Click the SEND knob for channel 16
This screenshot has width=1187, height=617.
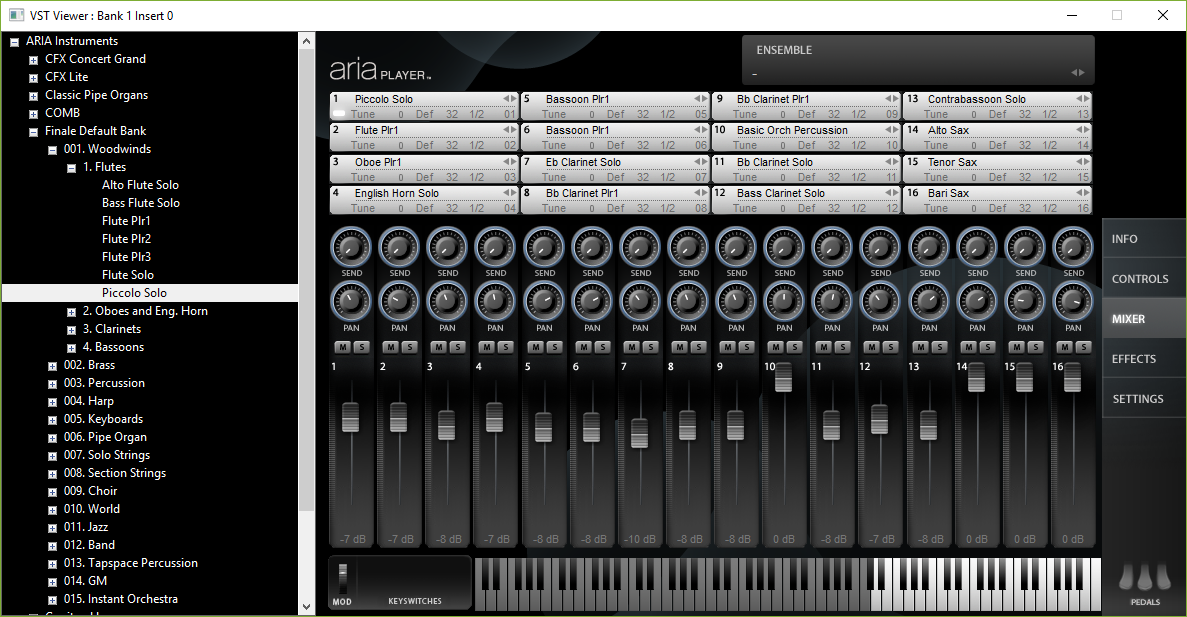(1073, 247)
